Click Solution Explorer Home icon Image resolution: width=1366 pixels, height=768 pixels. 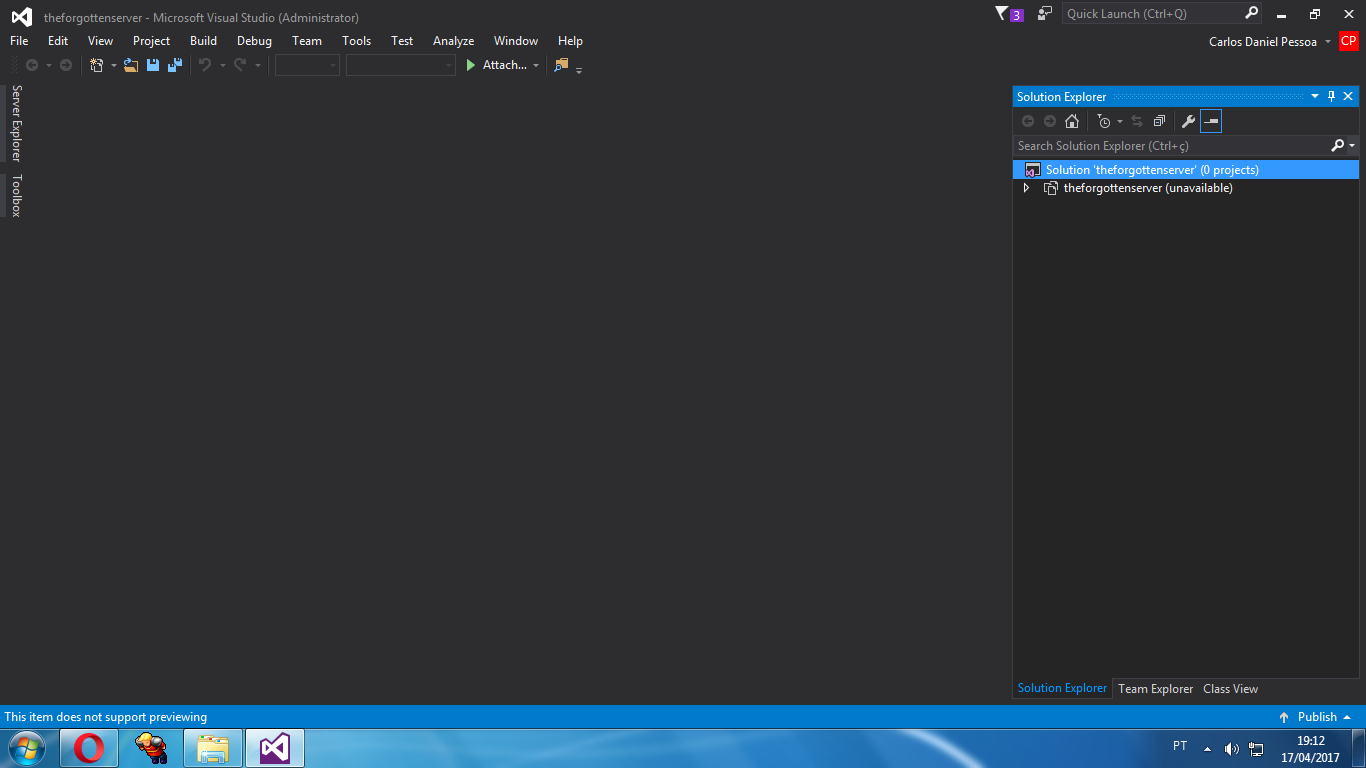click(x=1072, y=121)
